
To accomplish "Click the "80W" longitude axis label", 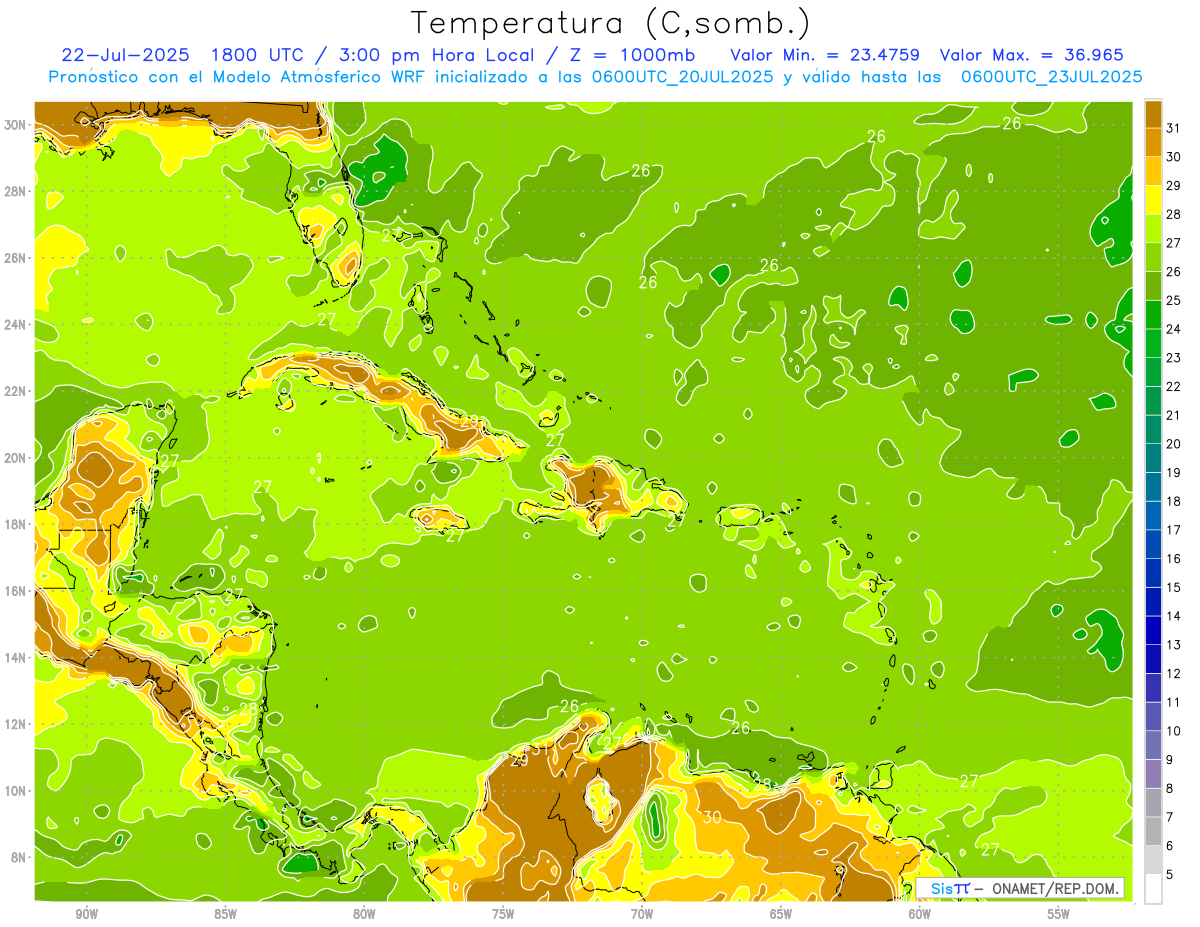I will 364,914.
